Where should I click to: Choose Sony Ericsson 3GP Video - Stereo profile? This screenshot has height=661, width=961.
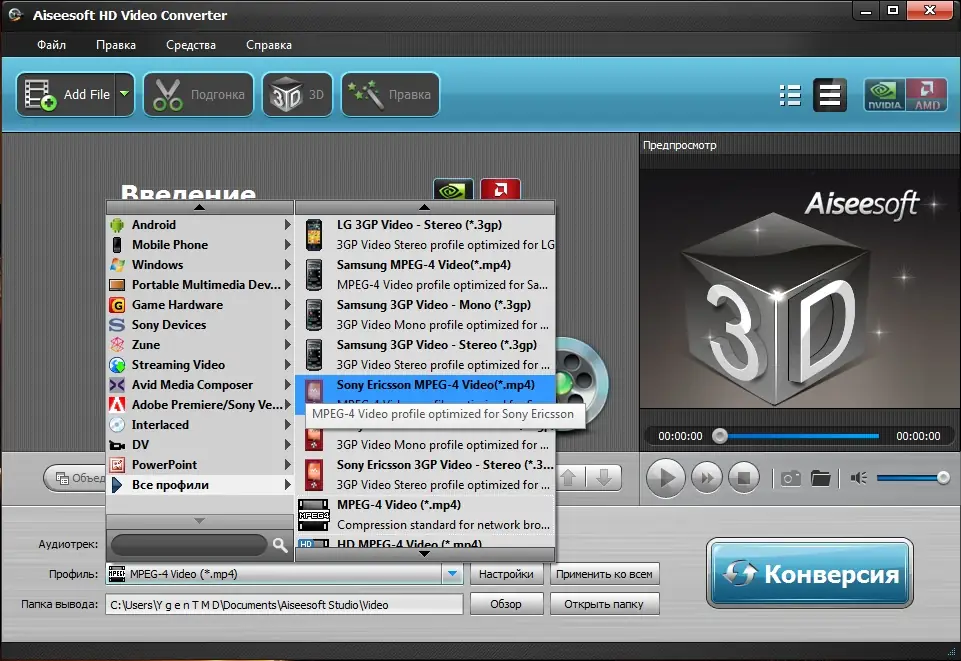tap(425, 475)
